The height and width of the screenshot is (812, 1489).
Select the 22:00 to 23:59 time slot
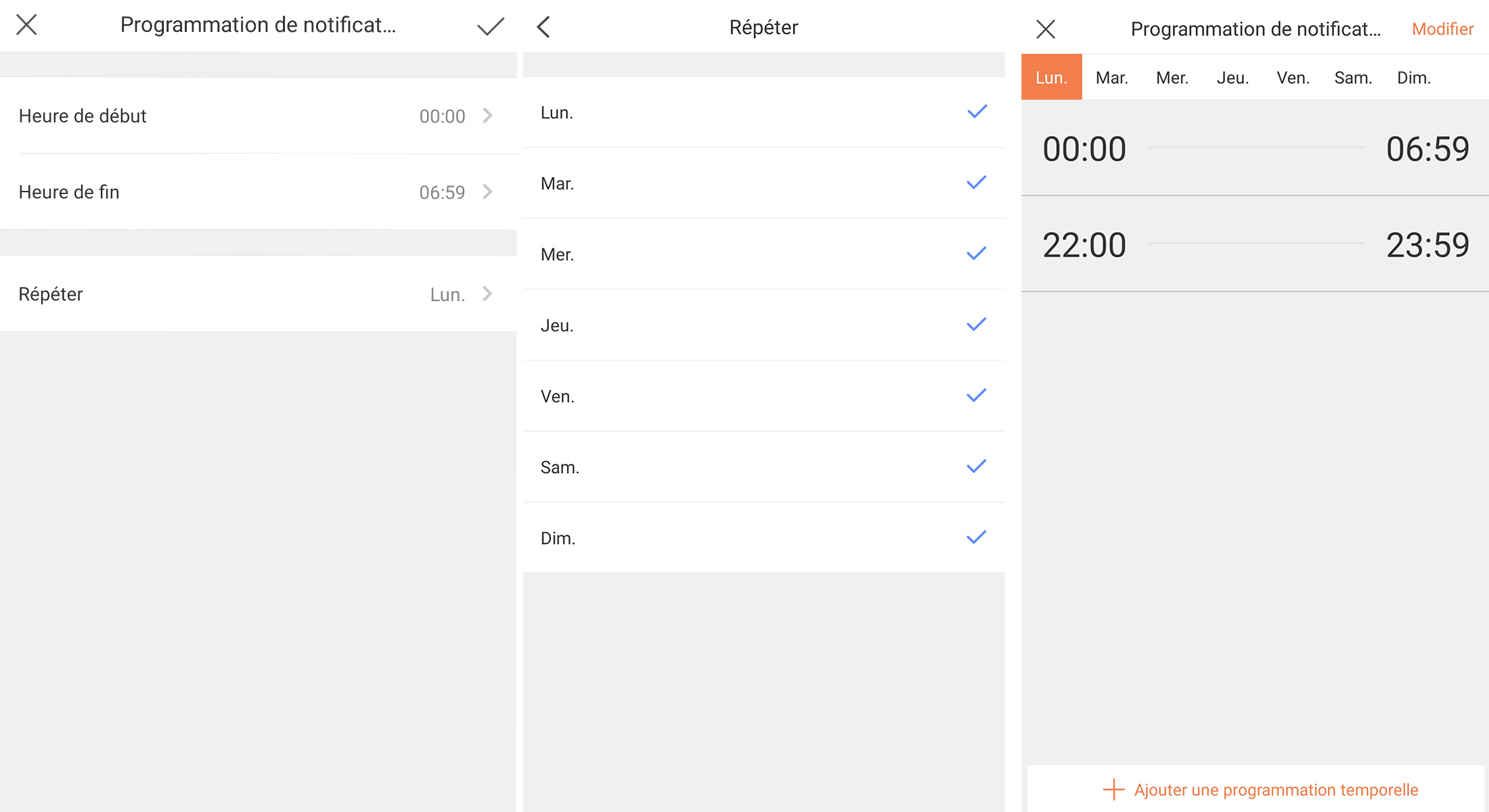coord(1255,244)
